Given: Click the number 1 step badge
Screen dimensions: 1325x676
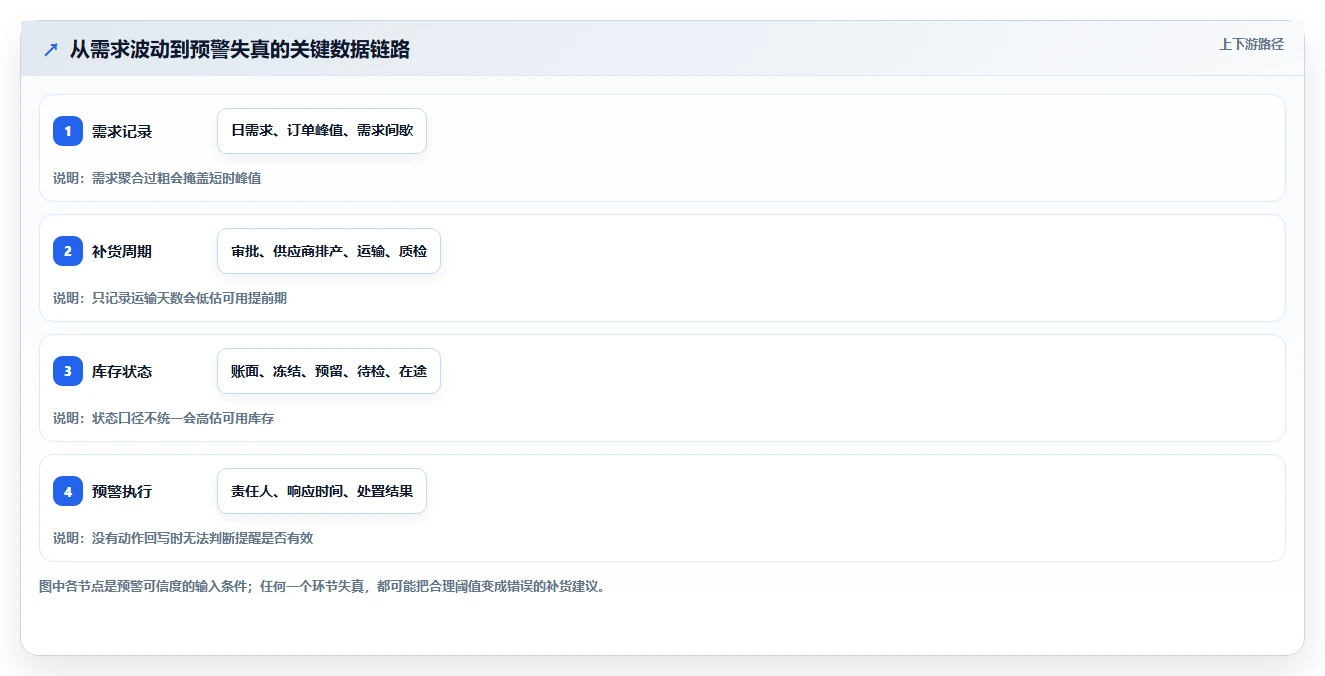Looking at the screenshot, I should tap(68, 131).
